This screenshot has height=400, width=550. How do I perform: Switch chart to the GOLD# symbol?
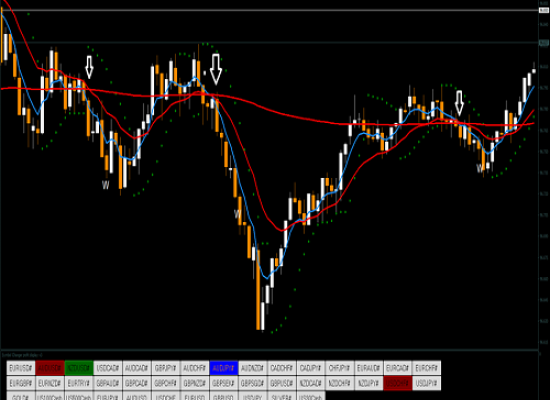point(21,396)
